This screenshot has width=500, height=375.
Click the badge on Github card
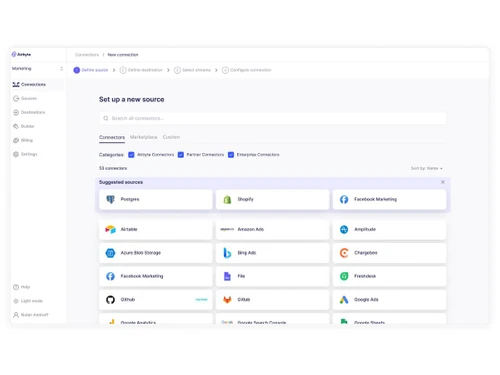coord(202,300)
